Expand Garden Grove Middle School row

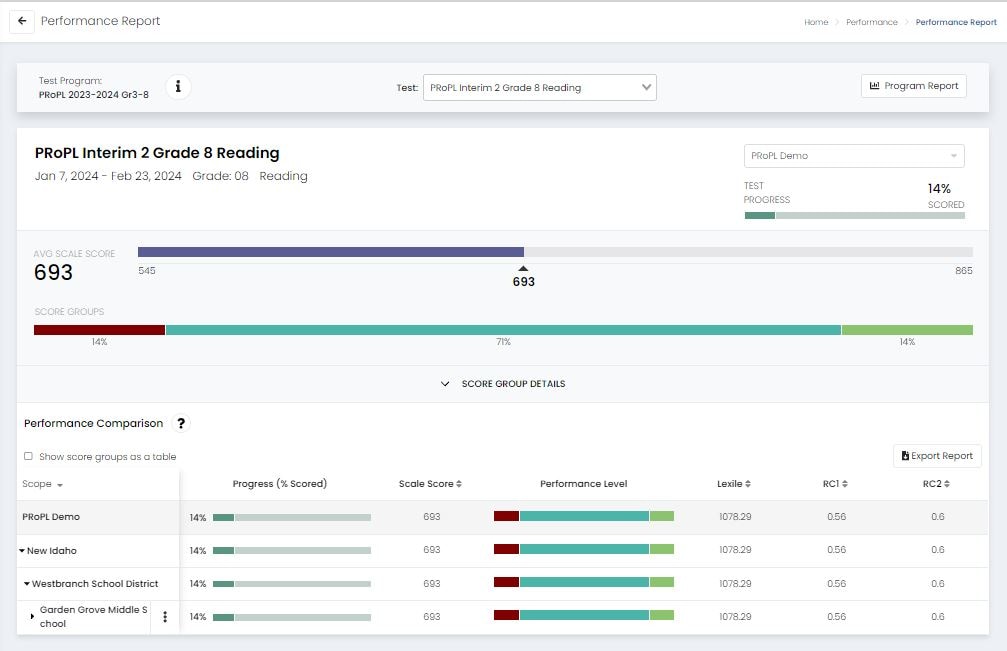32,617
